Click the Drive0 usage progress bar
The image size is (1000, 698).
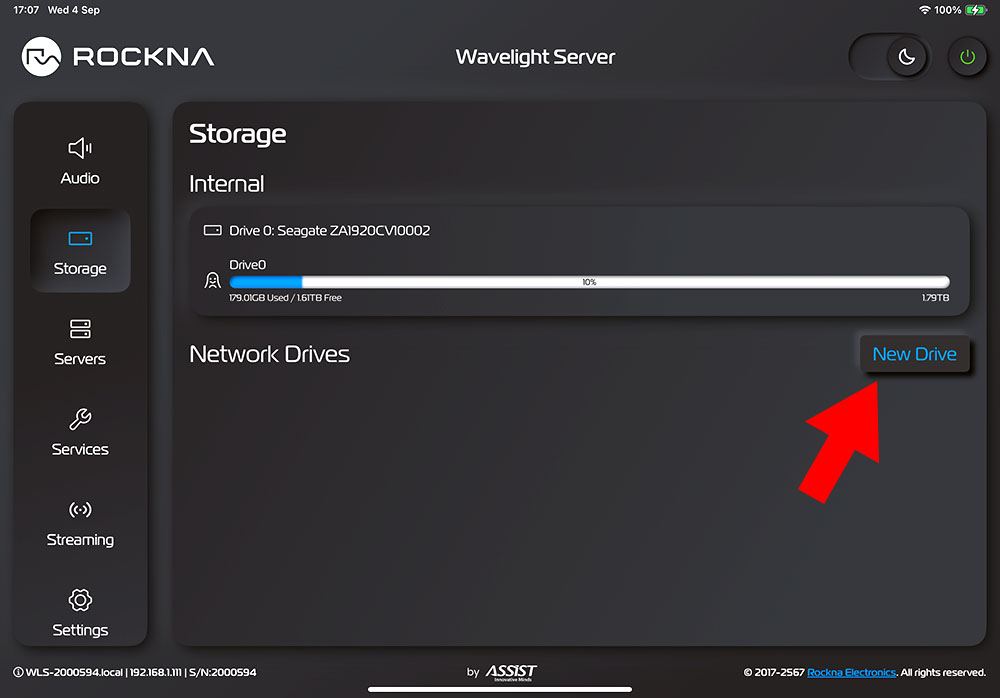(589, 282)
